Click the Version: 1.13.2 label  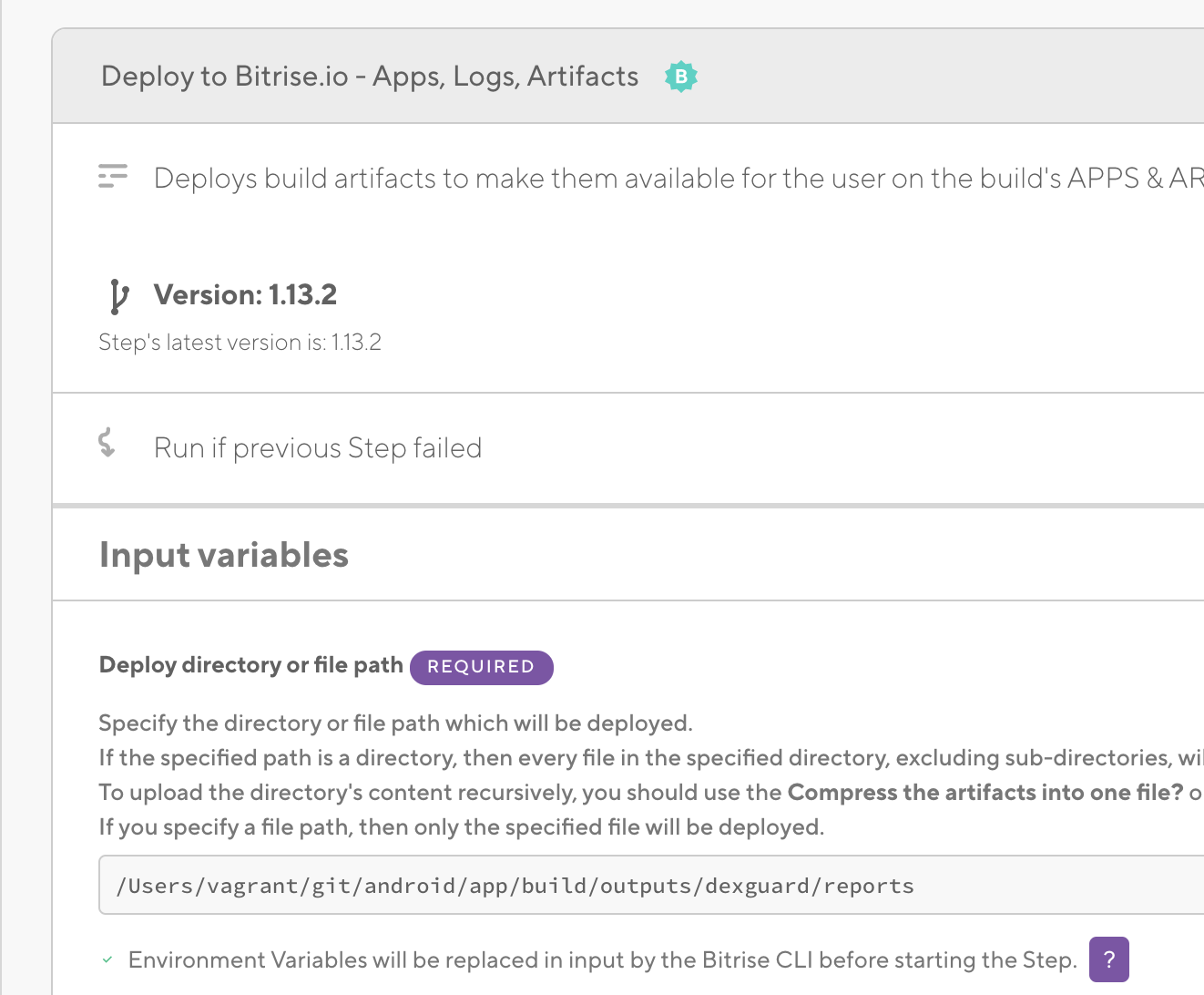(245, 294)
